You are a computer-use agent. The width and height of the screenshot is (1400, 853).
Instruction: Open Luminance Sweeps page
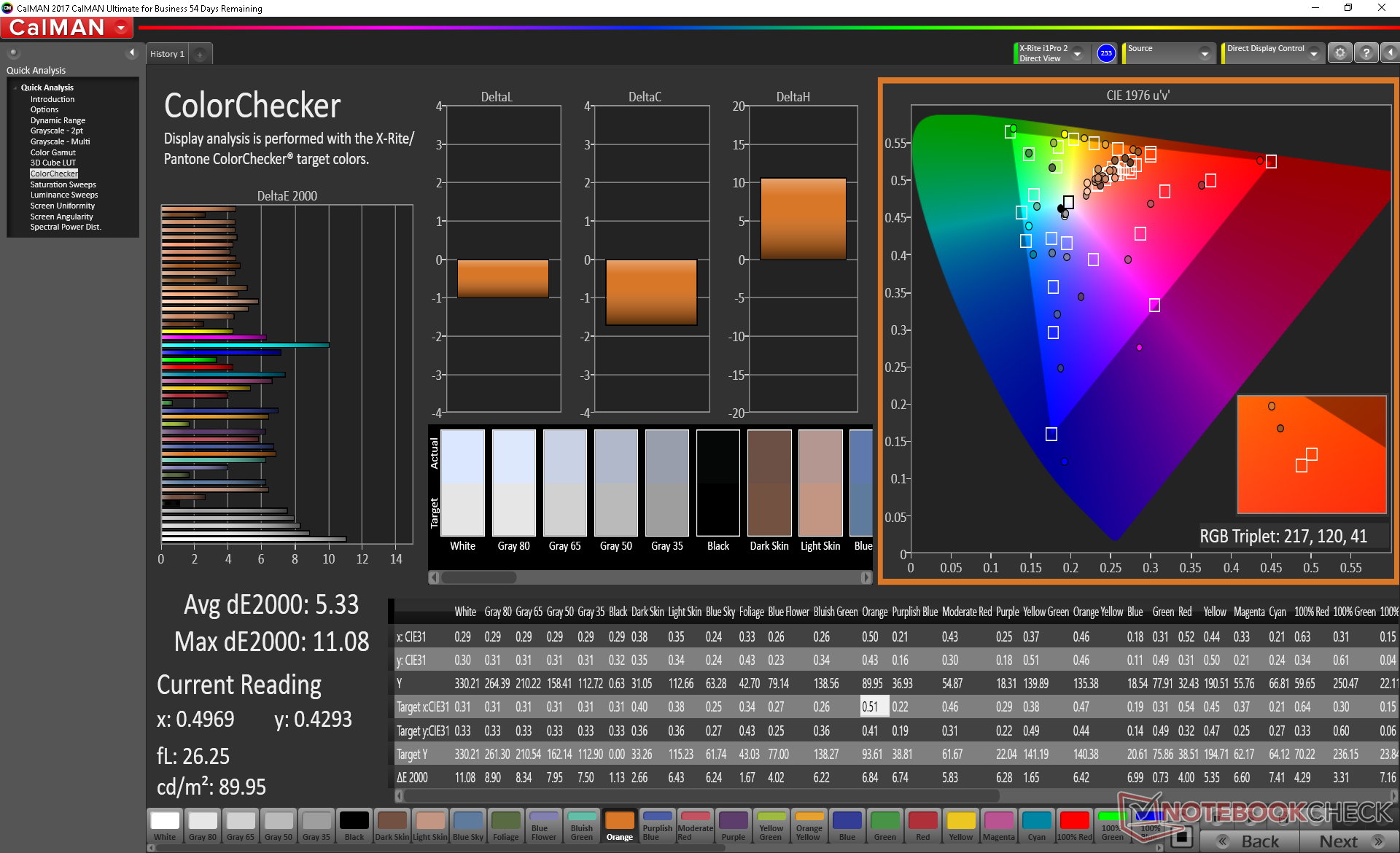(63, 195)
